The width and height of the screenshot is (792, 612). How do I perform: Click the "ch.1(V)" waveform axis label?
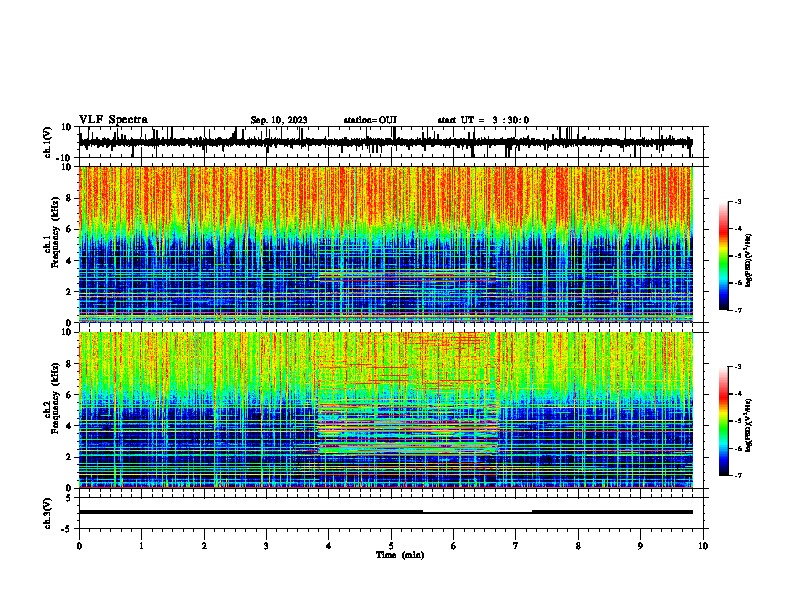tap(48, 142)
